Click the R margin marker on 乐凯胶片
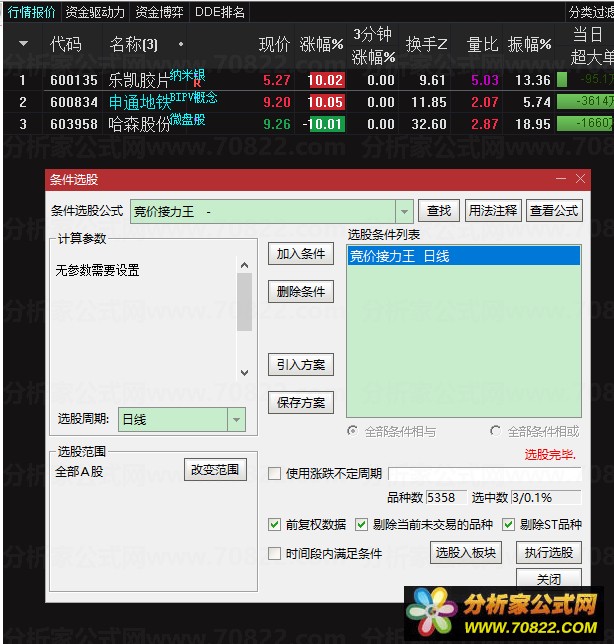 point(197,83)
